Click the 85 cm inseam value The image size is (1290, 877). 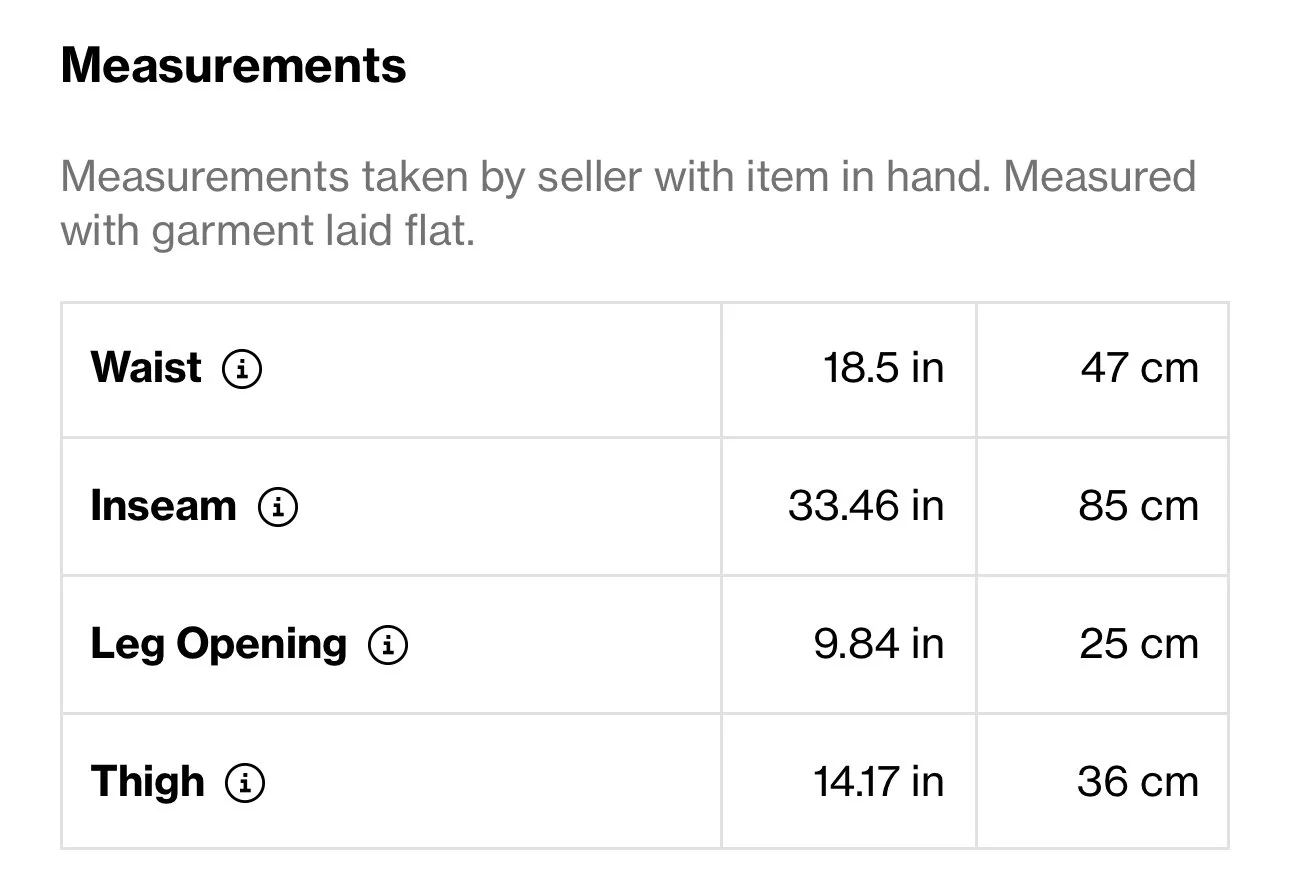[1138, 506]
